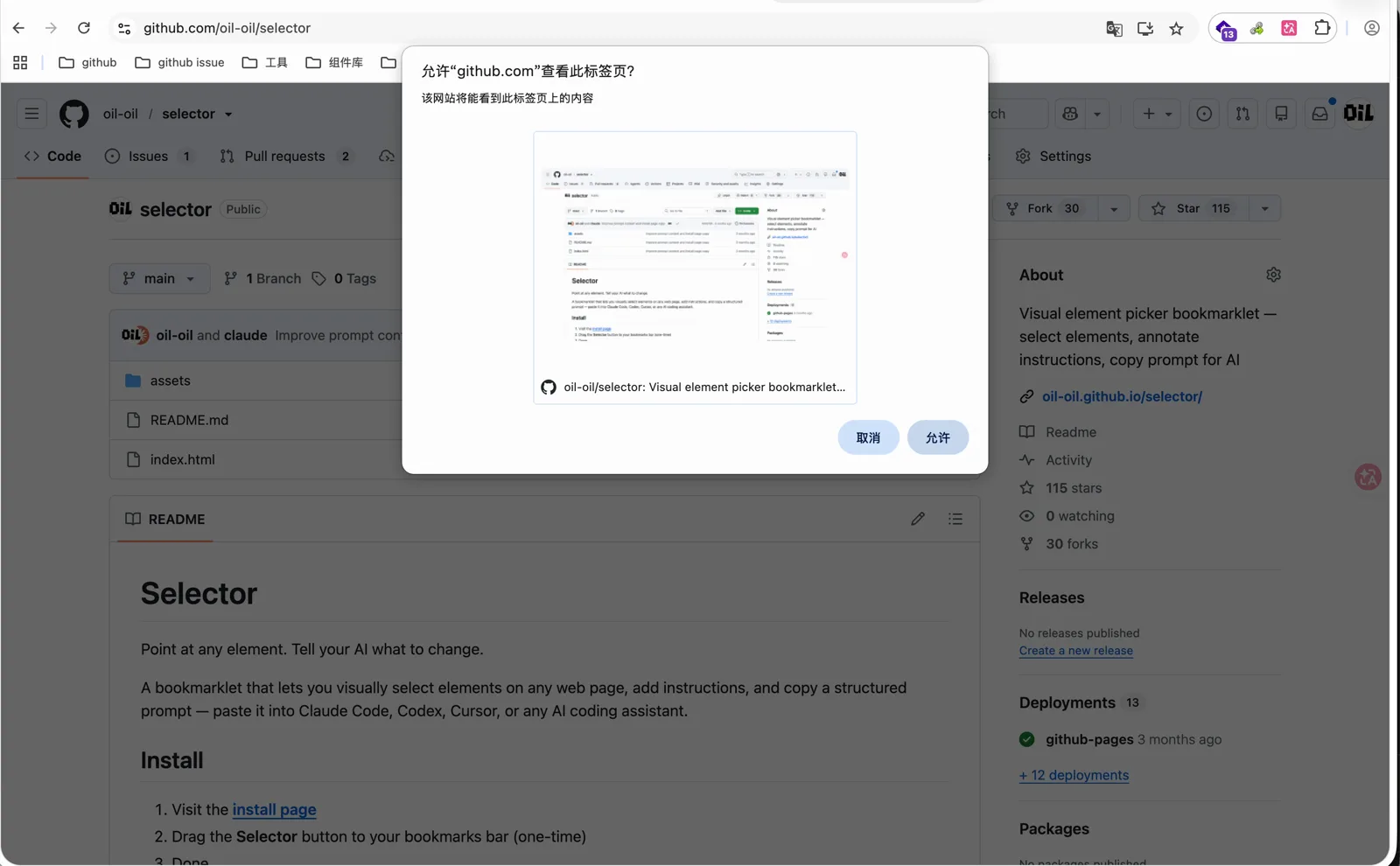Open the + 12 deployments link

point(1074,775)
